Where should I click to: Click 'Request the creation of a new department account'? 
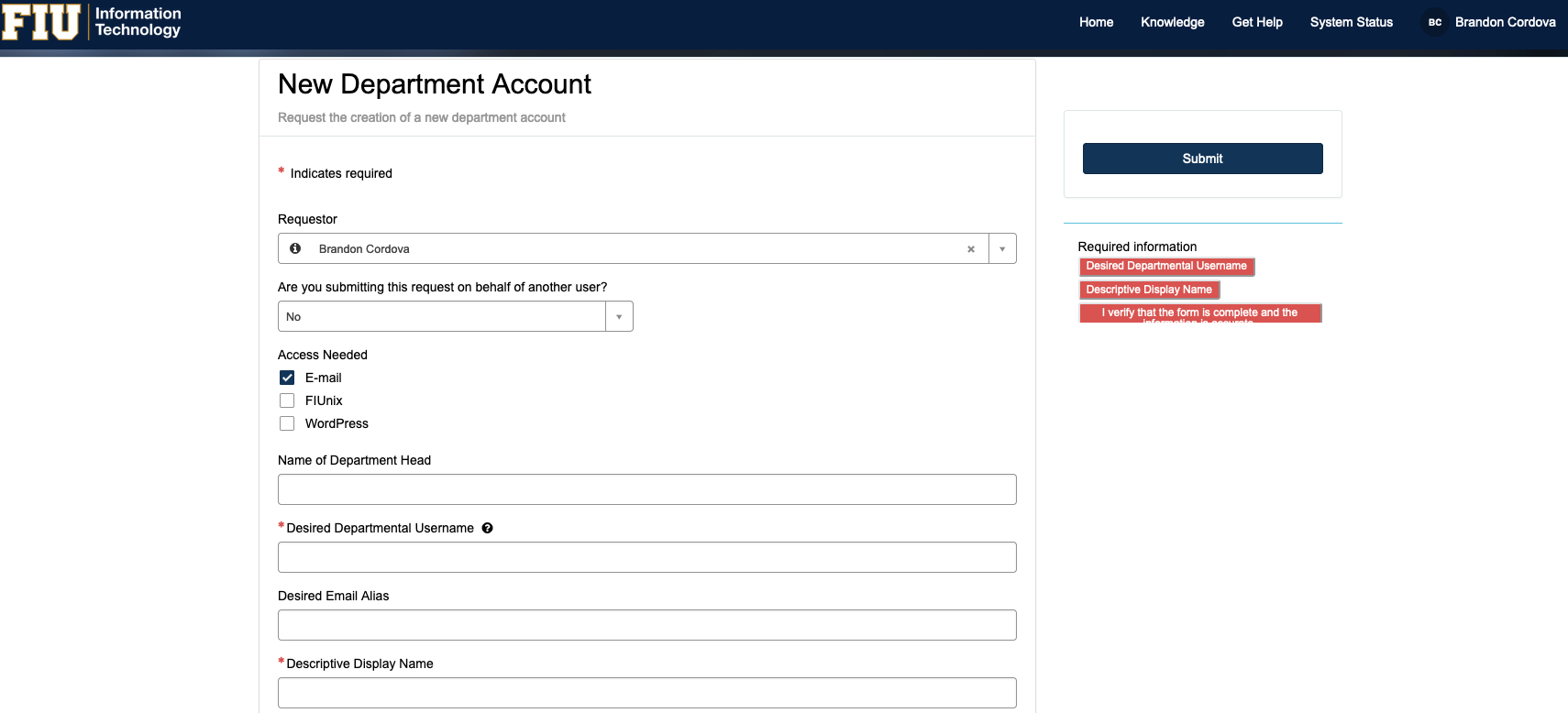click(x=422, y=117)
